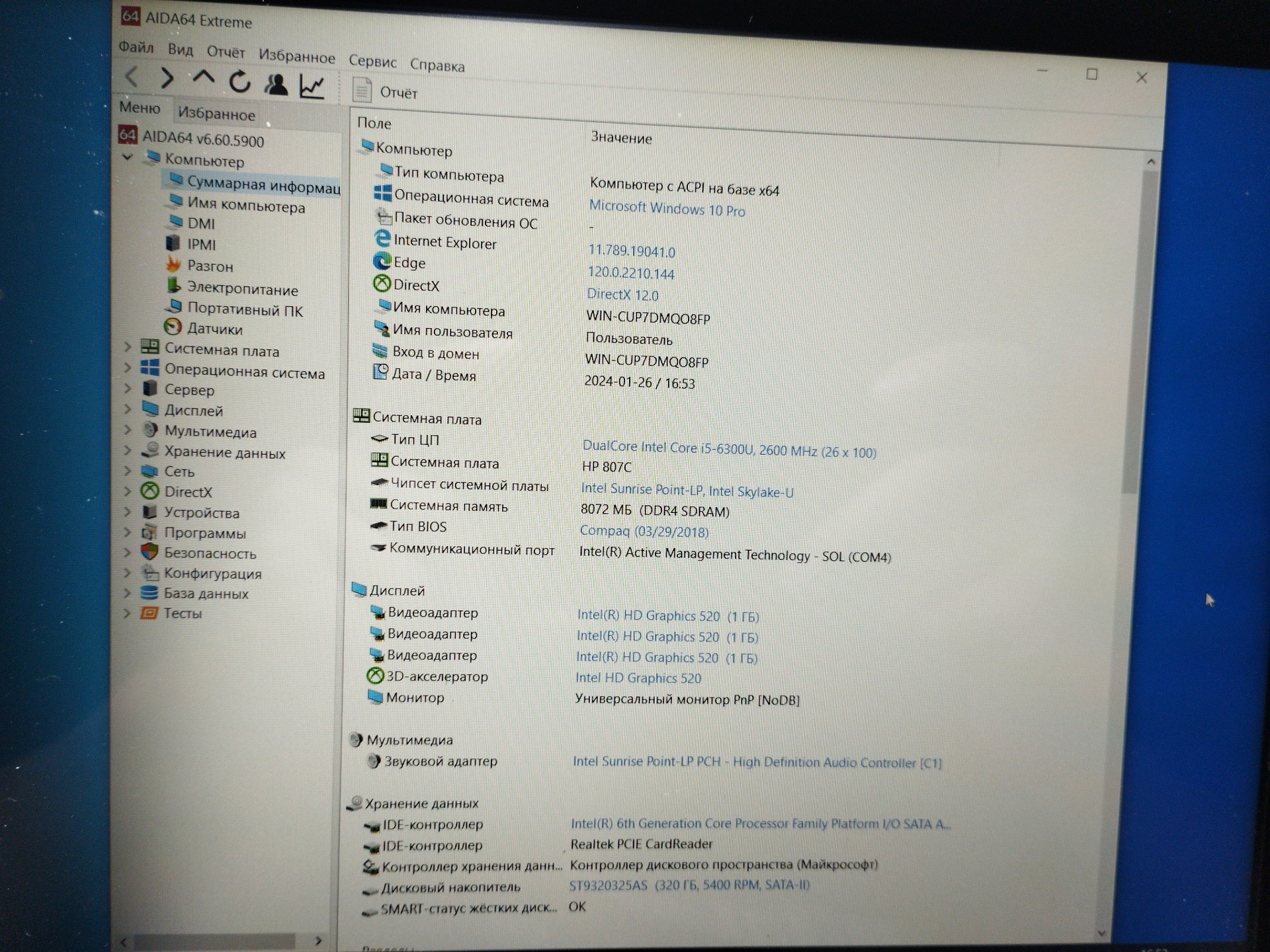This screenshot has width=1270, height=952.
Task: Open the High Definition Audio Controller link
Action: [x=757, y=762]
